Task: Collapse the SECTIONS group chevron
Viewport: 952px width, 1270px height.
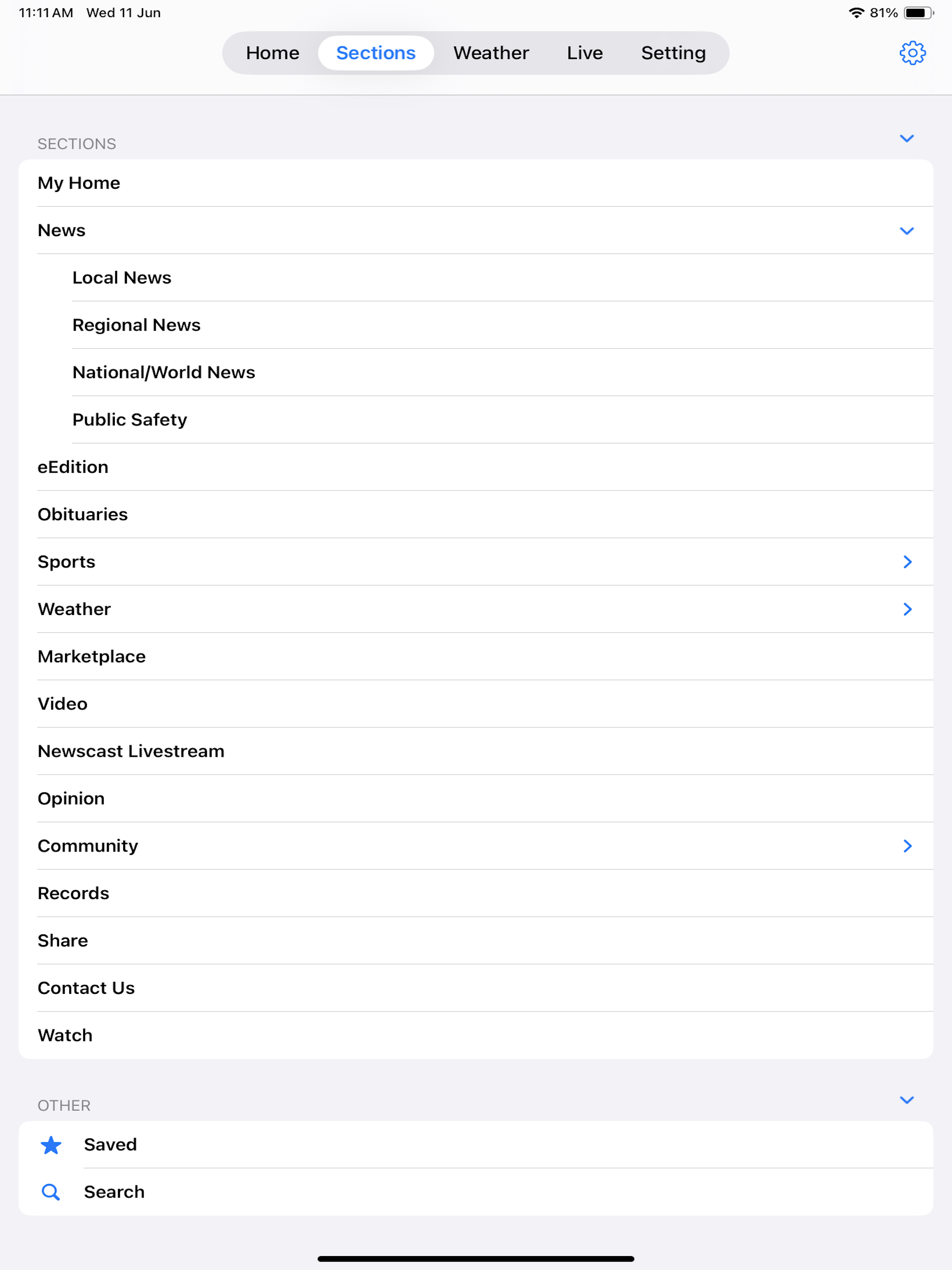Action: click(906, 139)
